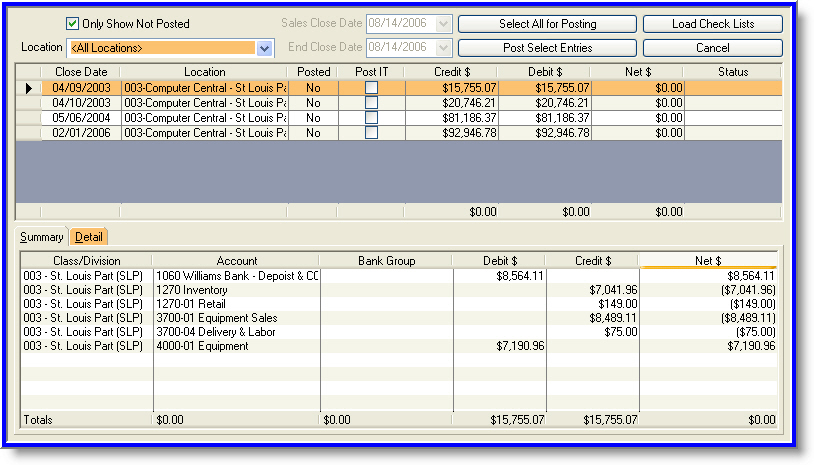This screenshot has height=465, width=814.
Task: Click the Account column header
Action: [236, 261]
